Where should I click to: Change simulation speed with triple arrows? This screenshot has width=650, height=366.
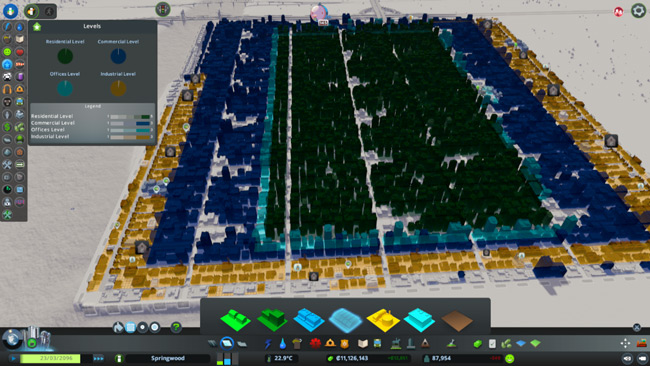[98, 358]
